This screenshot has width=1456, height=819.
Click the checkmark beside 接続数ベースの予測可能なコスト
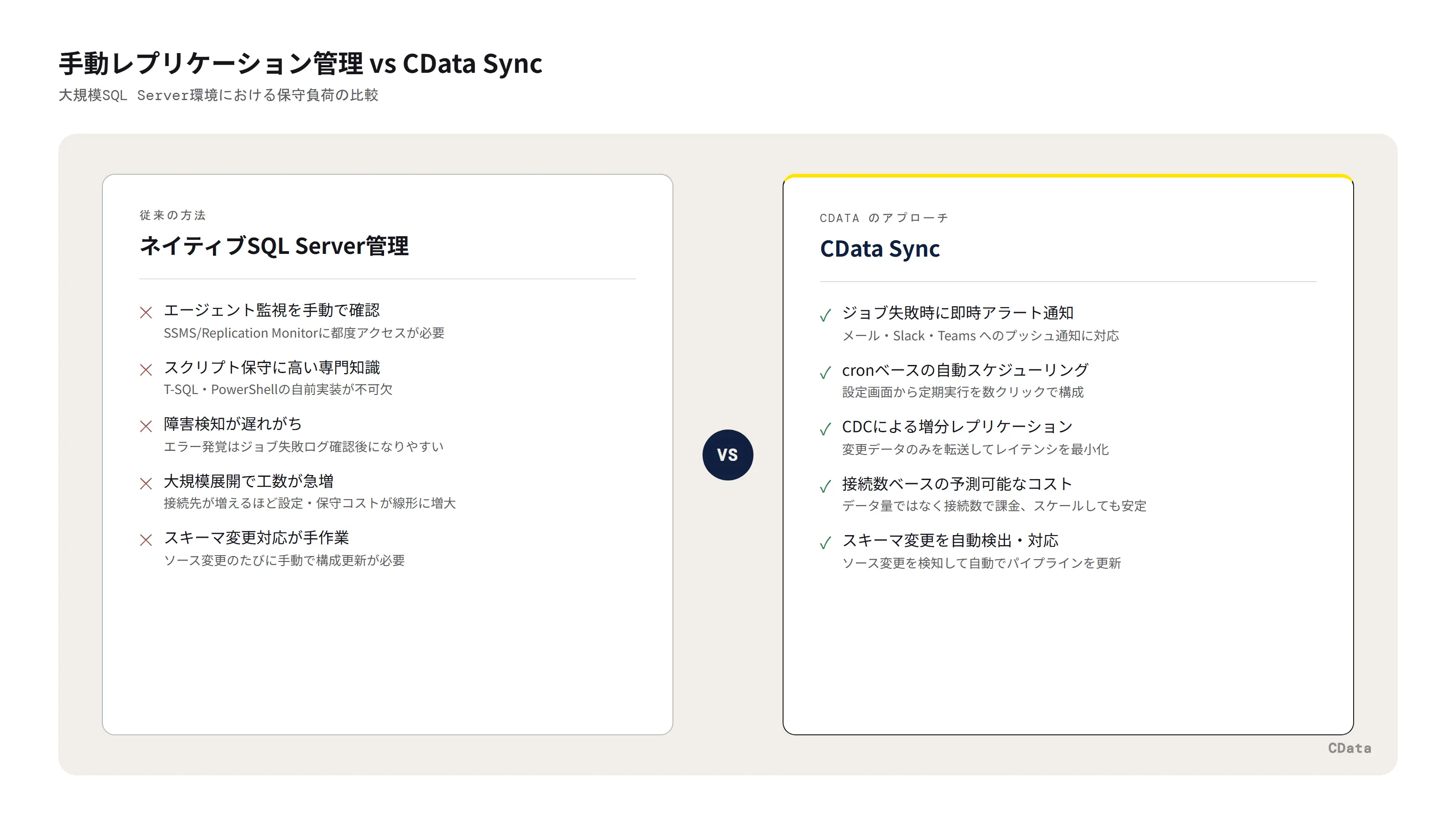point(825,485)
